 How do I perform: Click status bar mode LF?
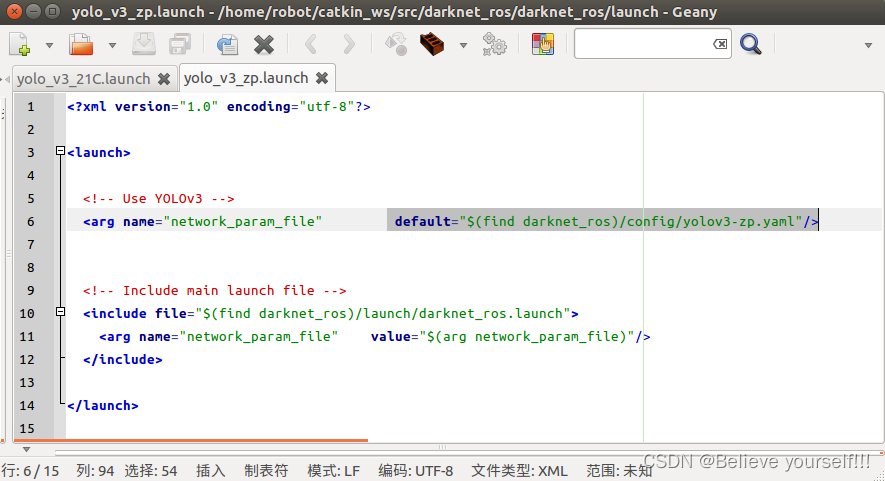334,471
